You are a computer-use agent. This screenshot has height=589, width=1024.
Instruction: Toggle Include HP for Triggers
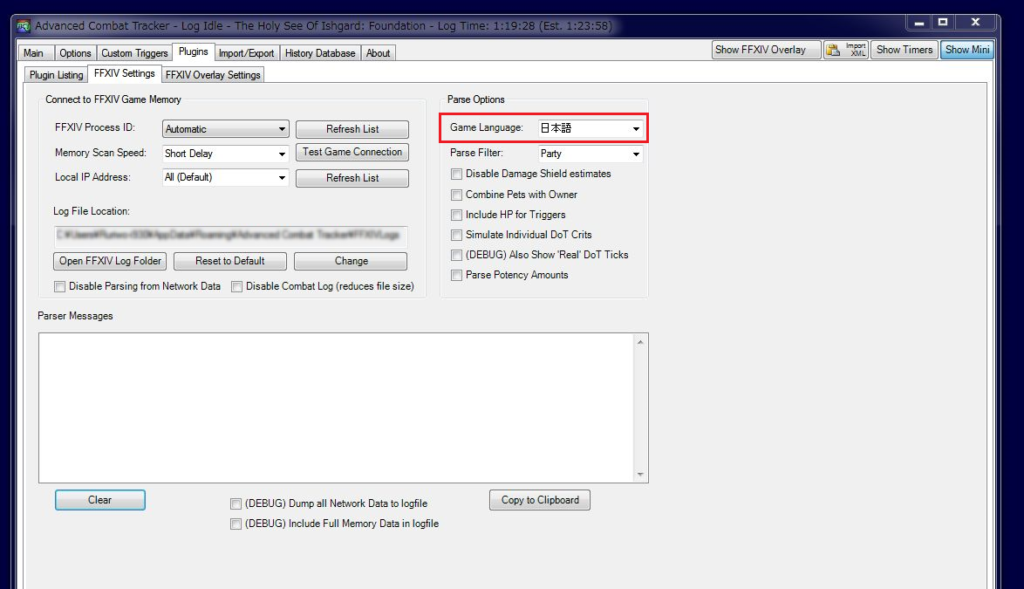tap(456, 215)
